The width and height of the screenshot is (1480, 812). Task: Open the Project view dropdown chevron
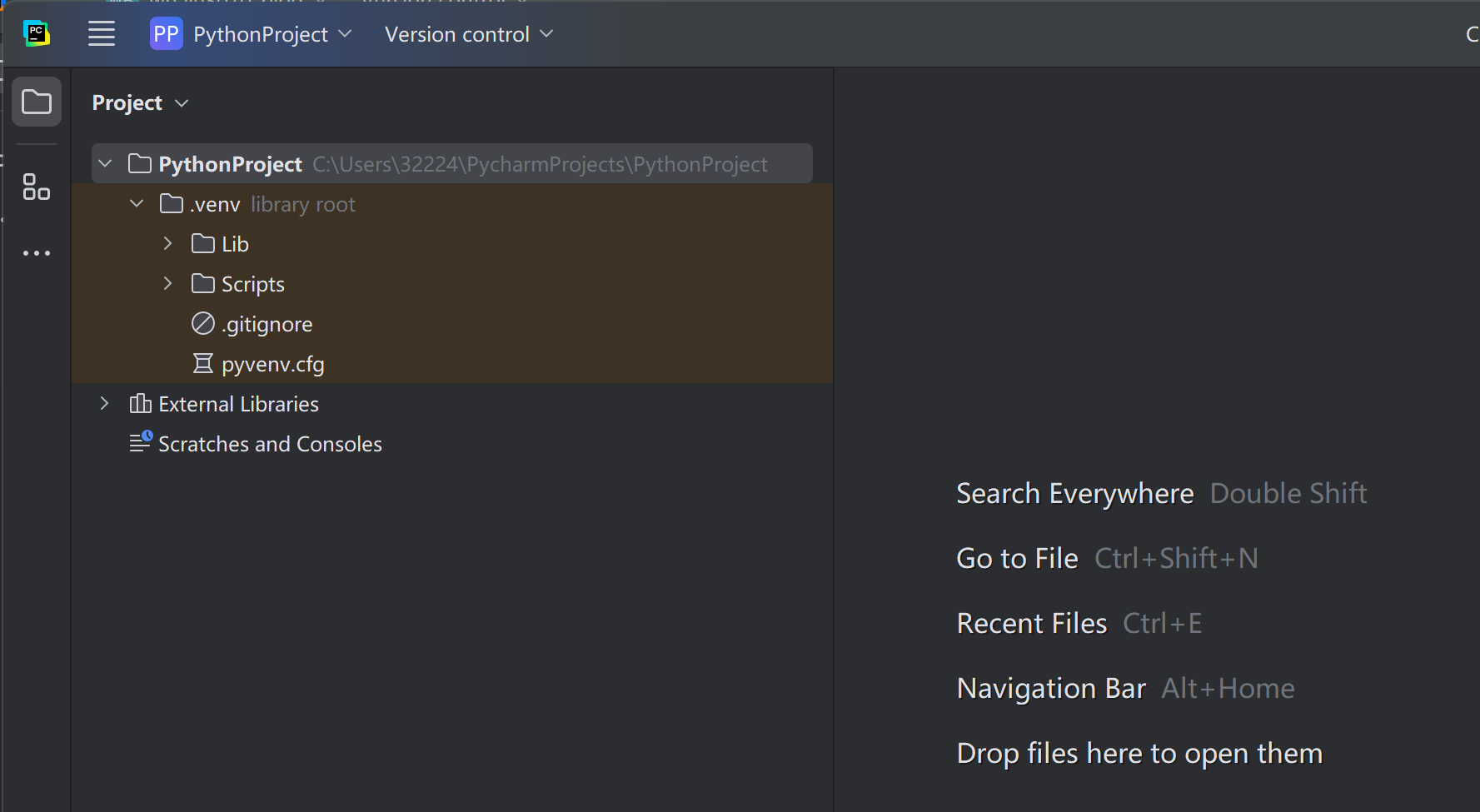click(x=182, y=103)
